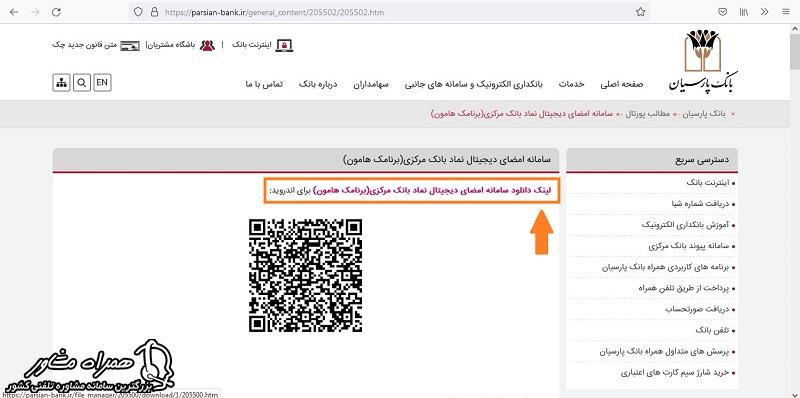Open سامانه پیوند بانک مرکزی quick link

coord(690,246)
